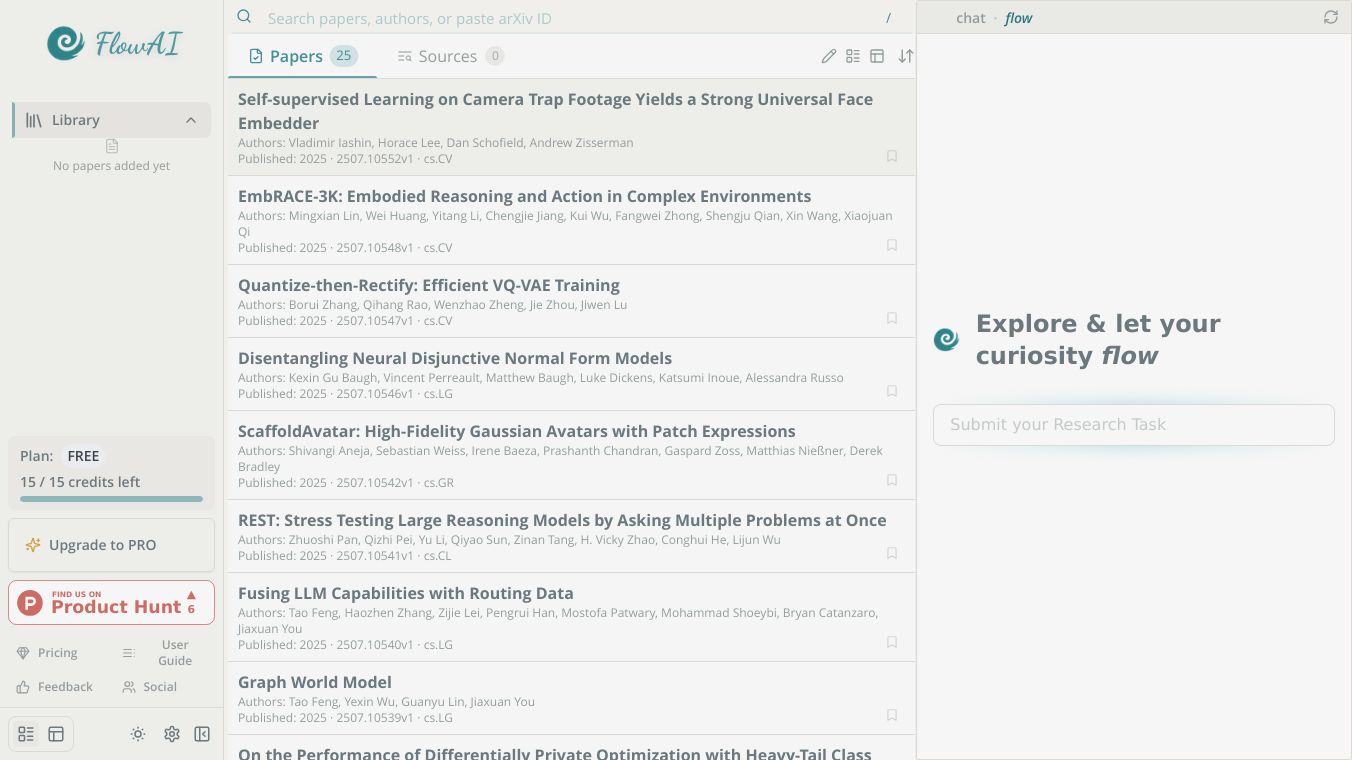Open the settings gear in sidebar

[x=172, y=734]
